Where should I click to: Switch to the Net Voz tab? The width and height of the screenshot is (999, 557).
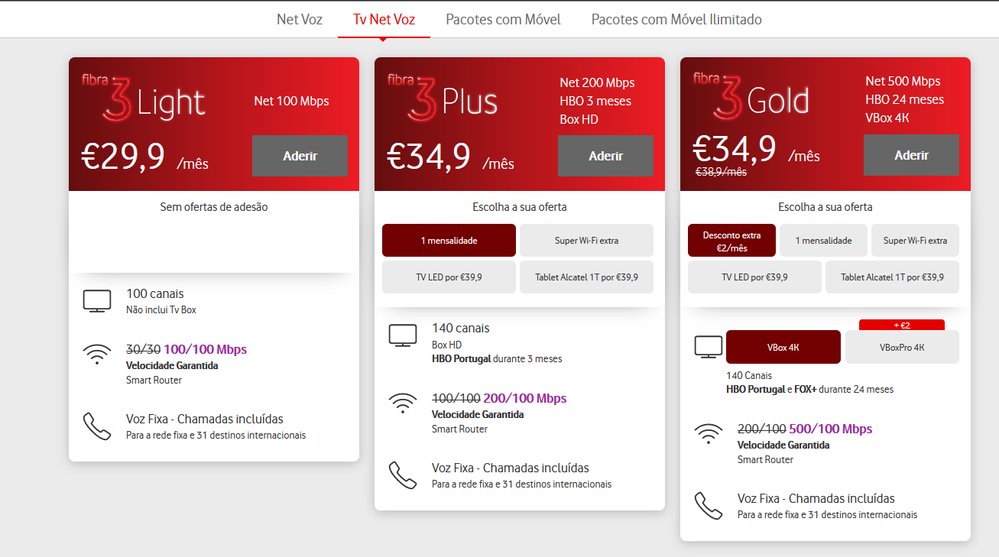[x=299, y=19]
